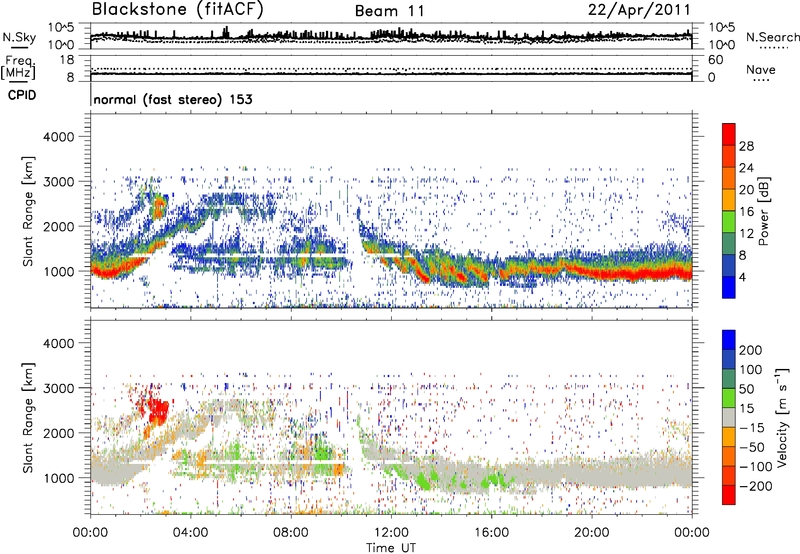
Task: Click the velocity scale value '200'
Action: tap(751, 350)
